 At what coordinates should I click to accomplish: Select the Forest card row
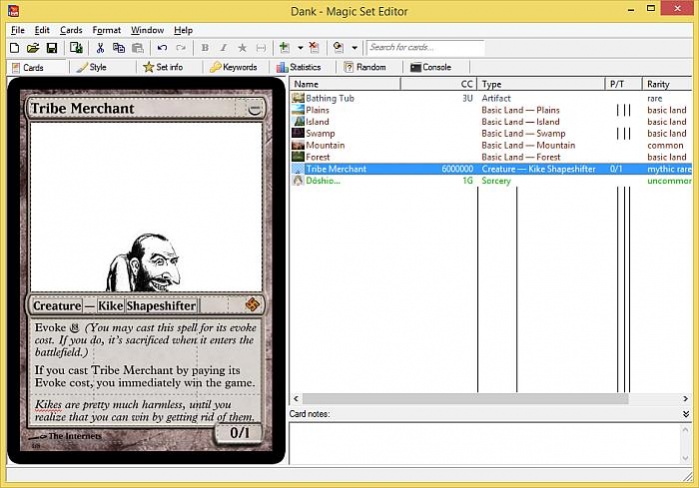(x=491, y=157)
